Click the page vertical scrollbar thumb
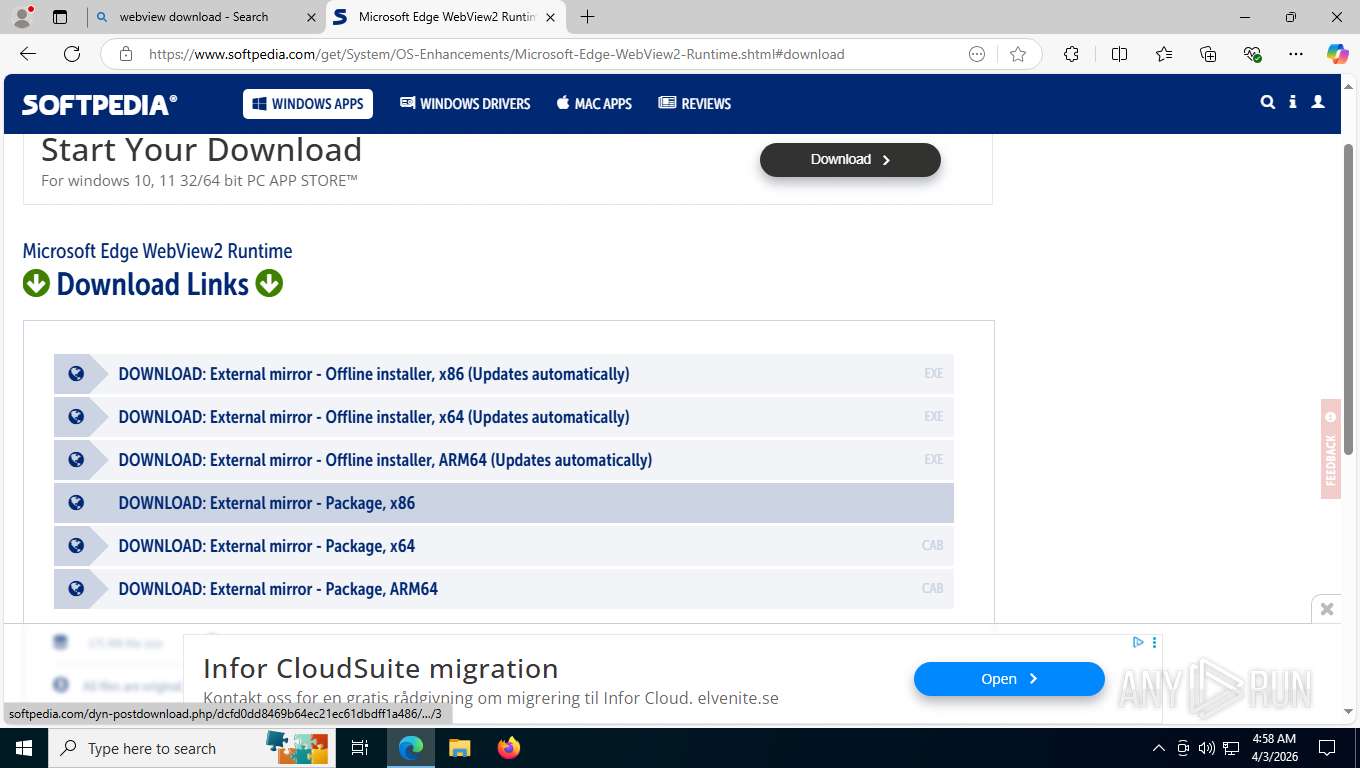This screenshot has height=768, width=1360. (1348, 298)
